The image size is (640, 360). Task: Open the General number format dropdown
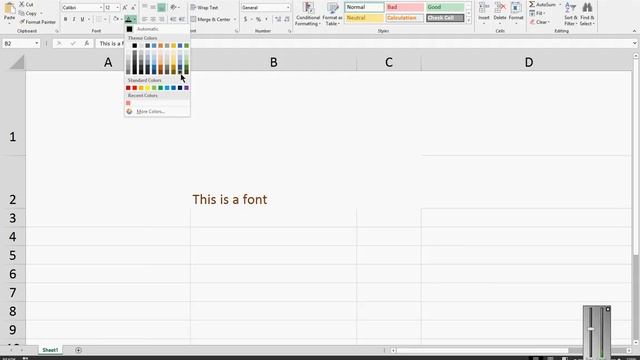288,8
